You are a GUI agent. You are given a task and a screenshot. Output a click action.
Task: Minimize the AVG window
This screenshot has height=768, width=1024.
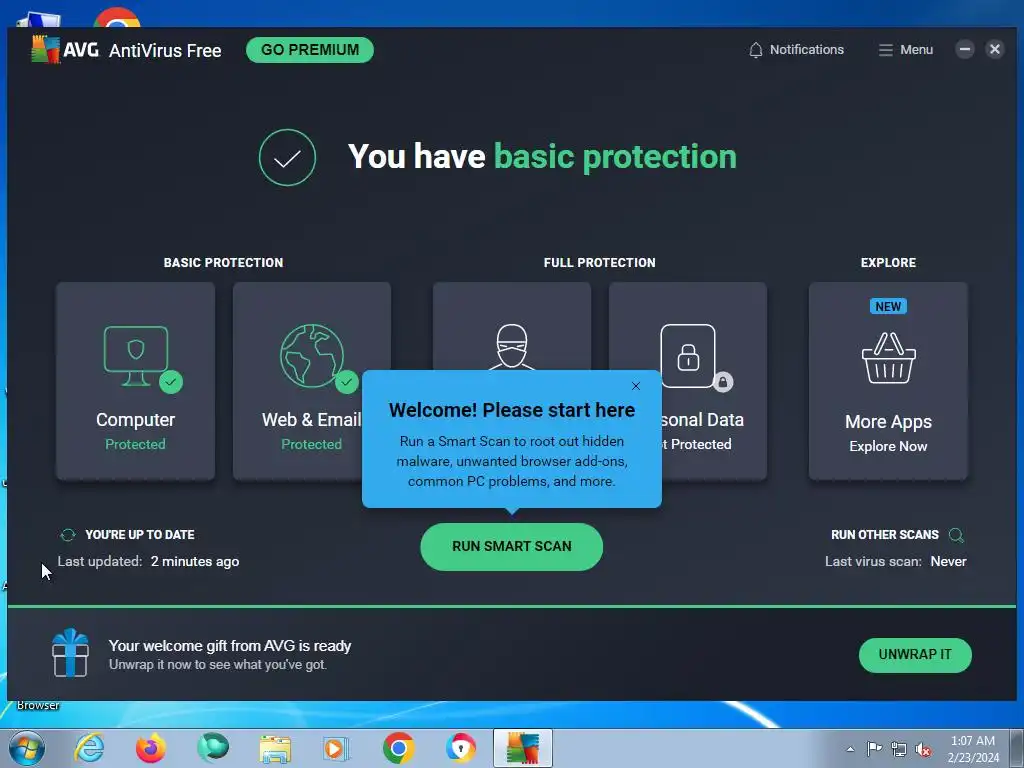click(965, 49)
